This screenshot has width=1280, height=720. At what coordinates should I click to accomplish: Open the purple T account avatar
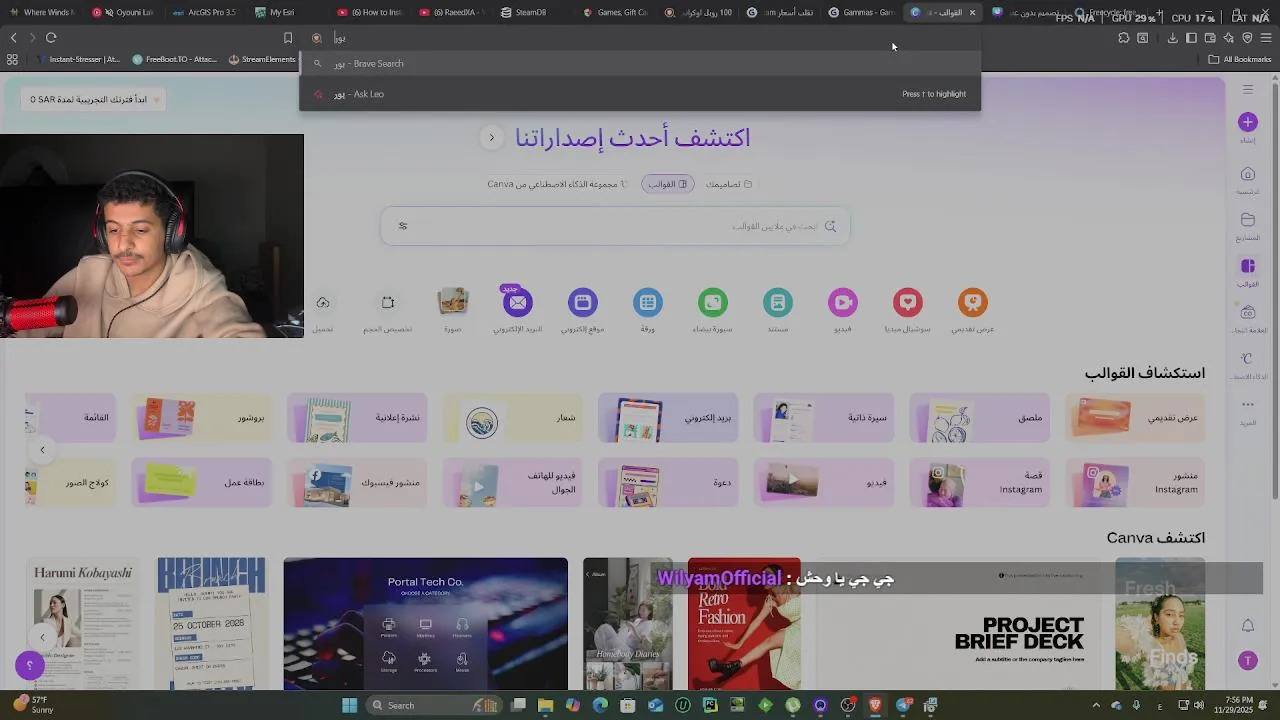pos(1247,660)
